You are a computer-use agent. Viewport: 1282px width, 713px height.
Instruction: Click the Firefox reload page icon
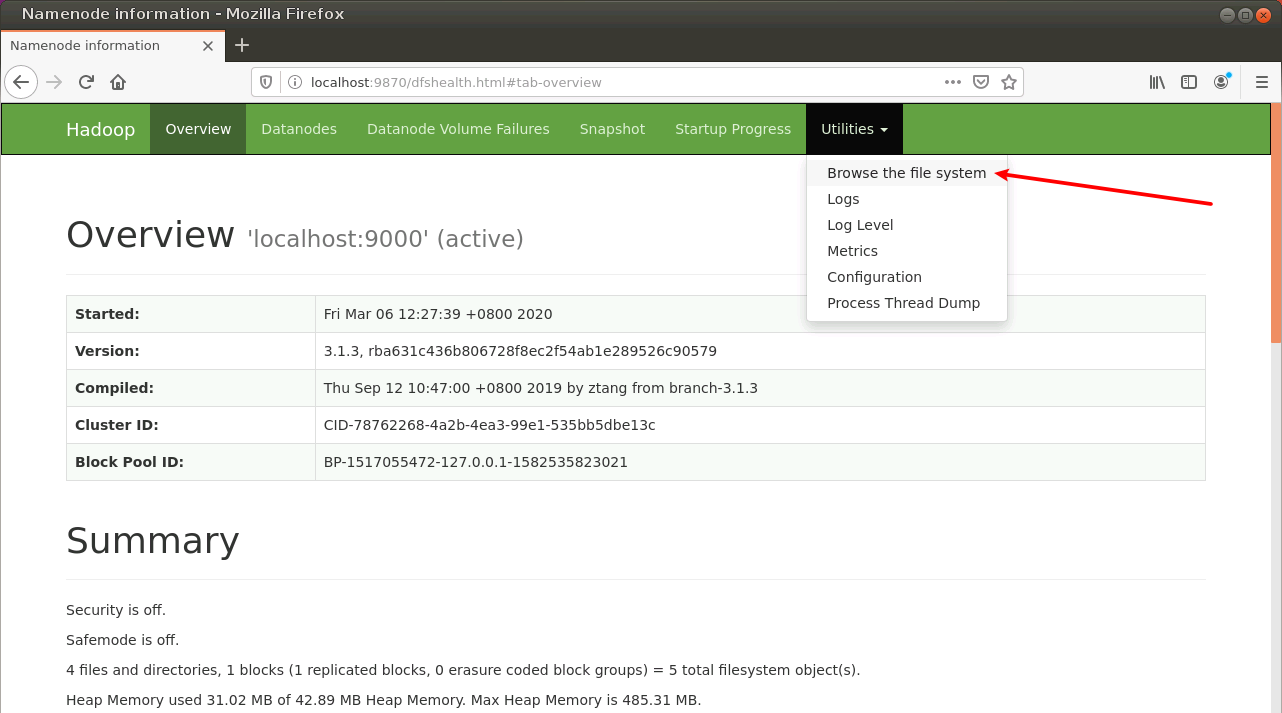[86, 82]
